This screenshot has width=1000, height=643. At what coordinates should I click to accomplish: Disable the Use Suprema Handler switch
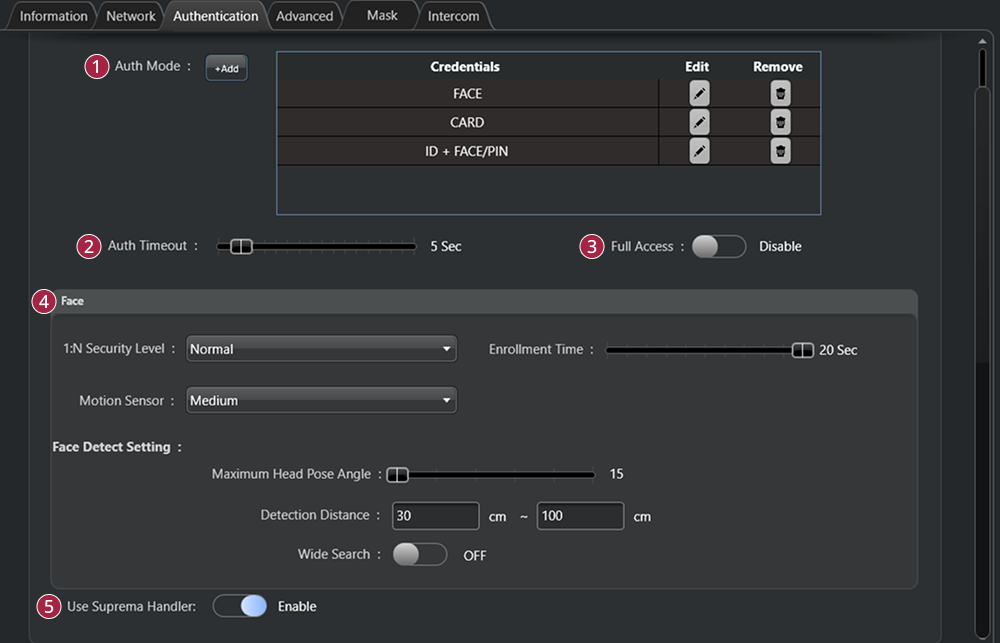click(x=240, y=606)
